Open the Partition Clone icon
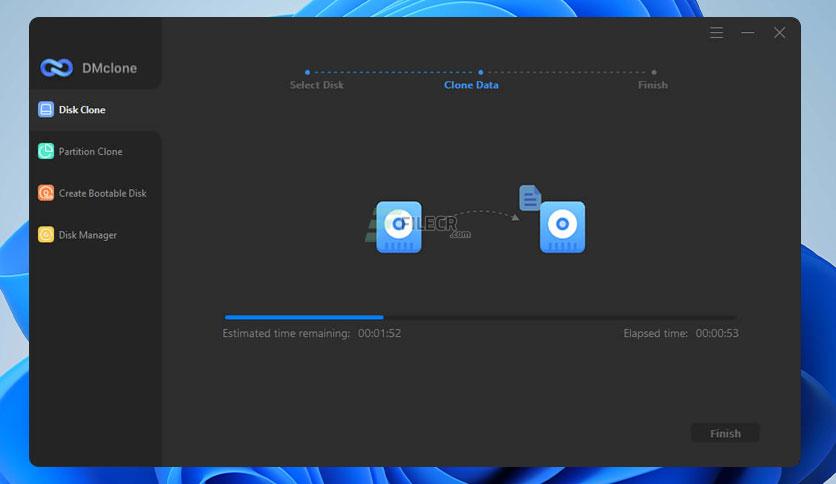The image size is (836, 484). tap(46, 151)
